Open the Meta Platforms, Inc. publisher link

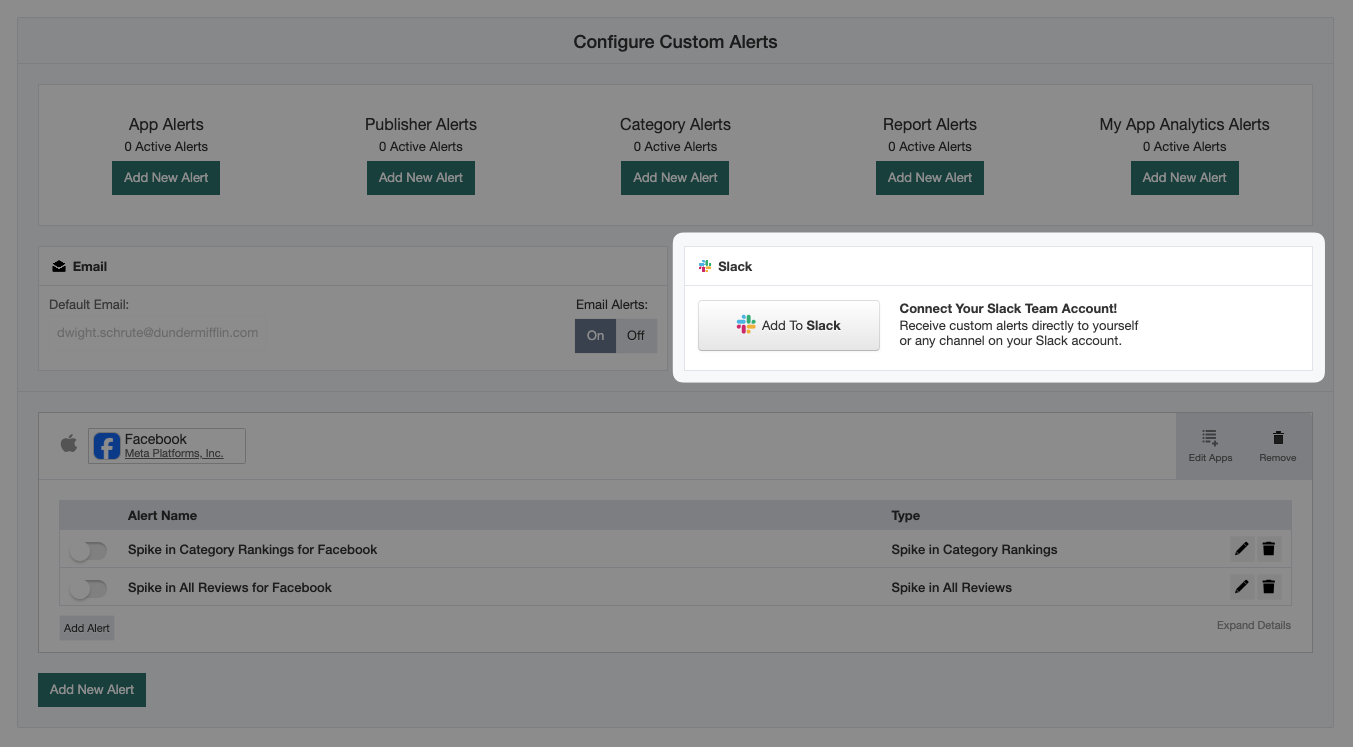point(174,453)
